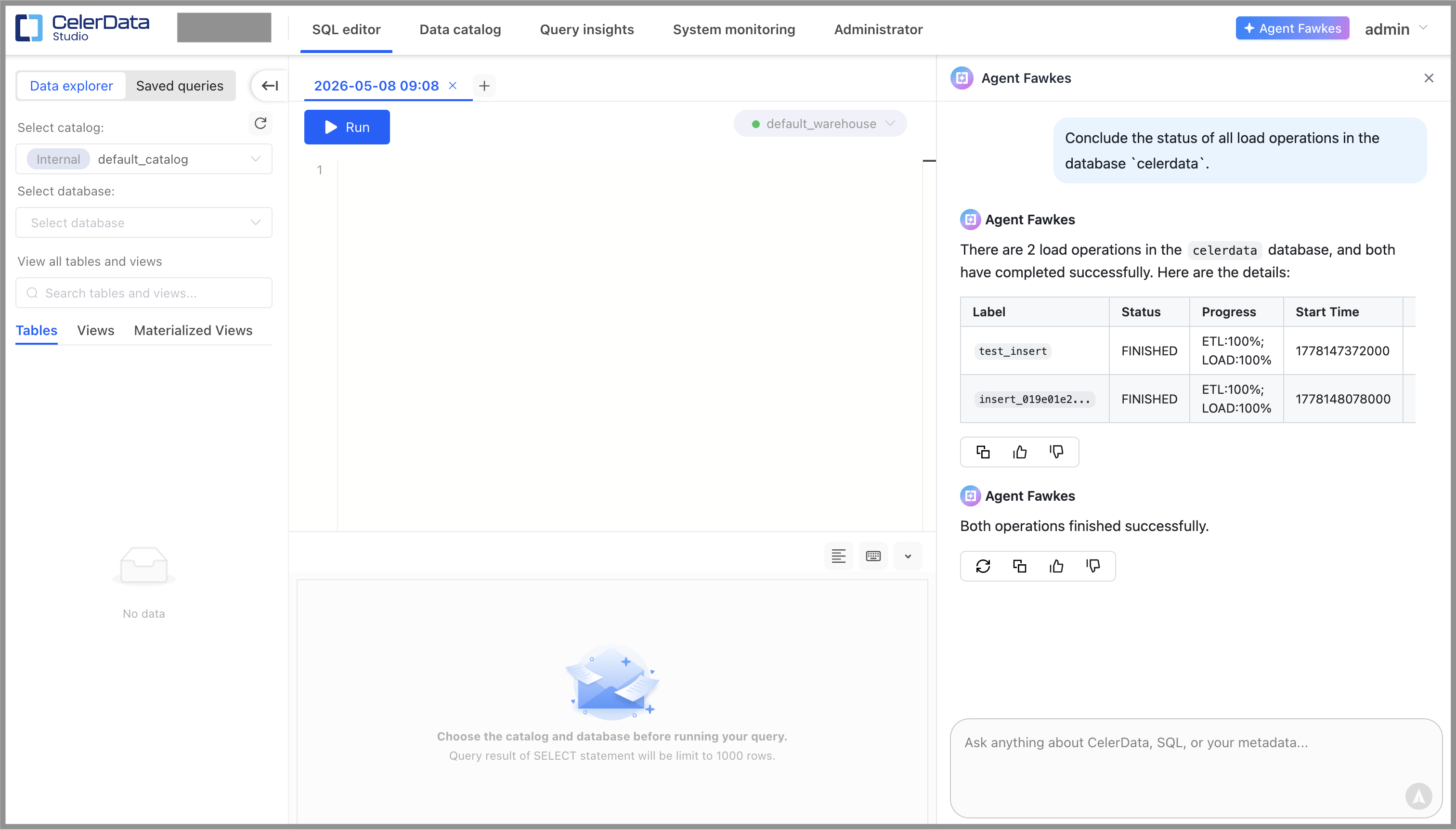
Task: Copy the 'Both operations finished' response
Action: point(1019,566)
